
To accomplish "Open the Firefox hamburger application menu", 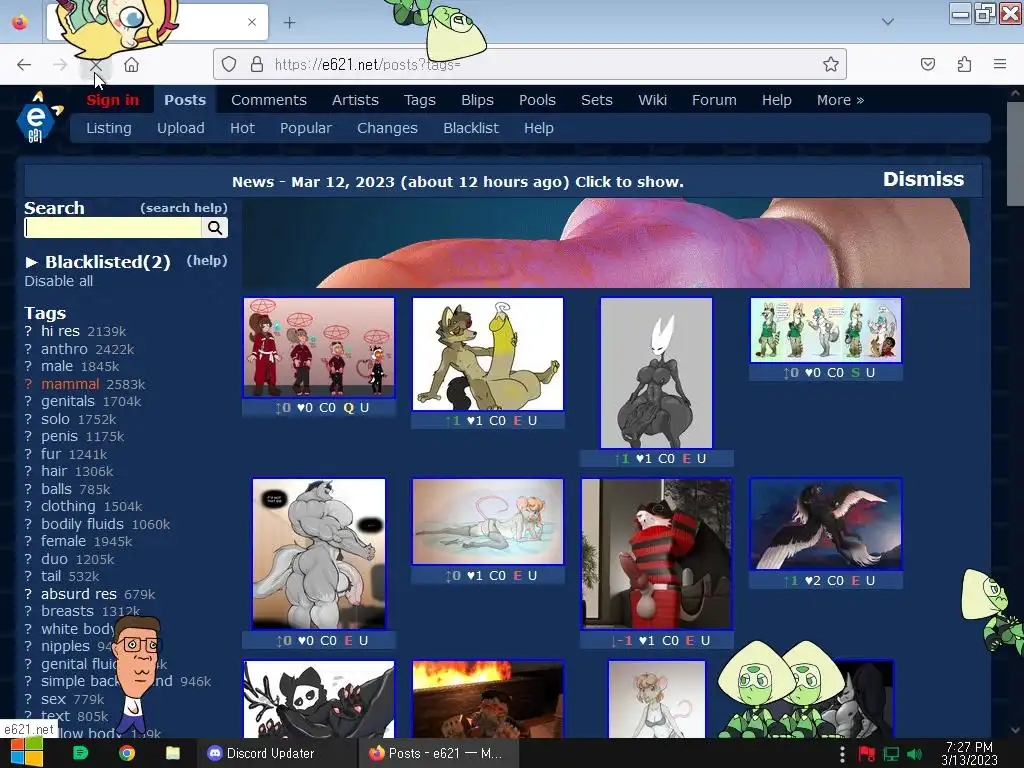I will tap(1000, 64).
